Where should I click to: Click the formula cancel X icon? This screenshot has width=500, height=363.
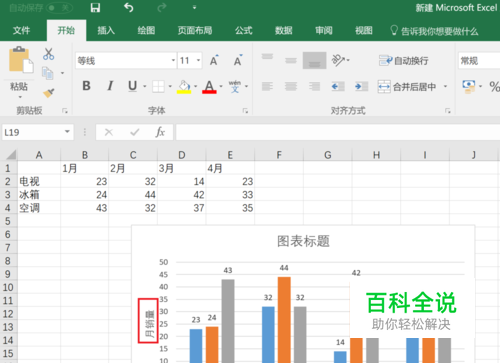pyautogui.click(x=109, y=132)
